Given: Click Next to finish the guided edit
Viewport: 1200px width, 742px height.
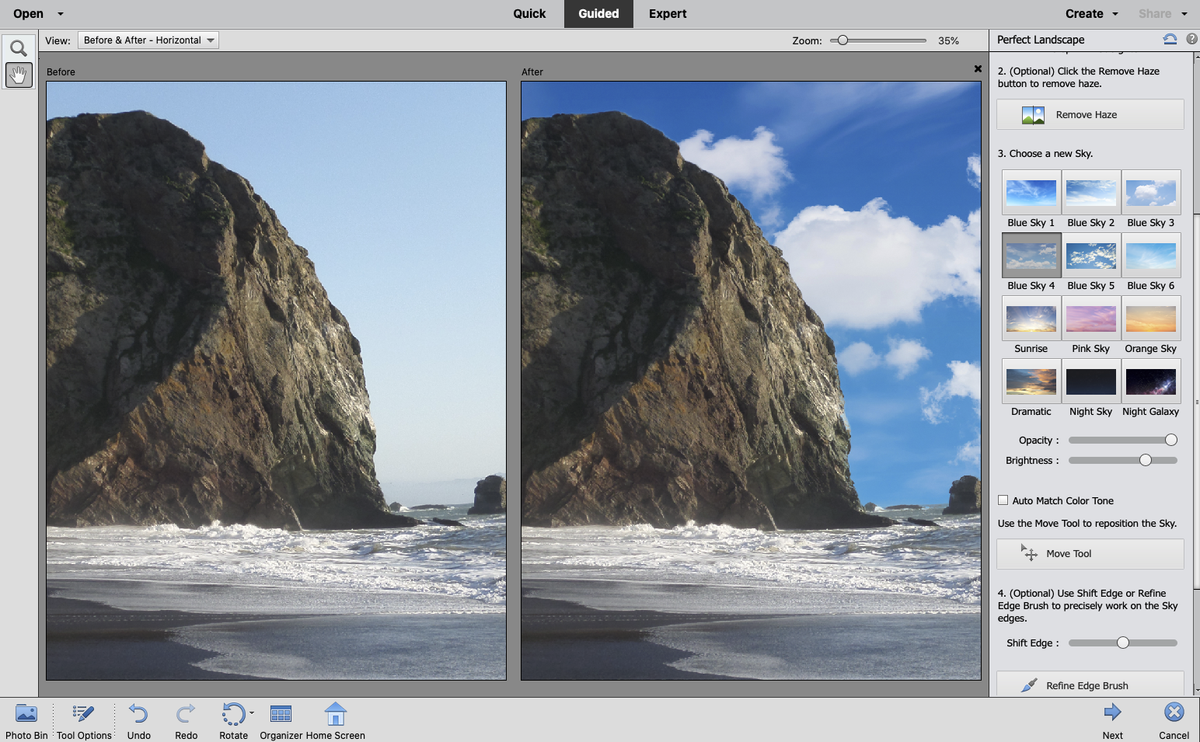Looking at the screenshot, I should [x=1113, y=714].
